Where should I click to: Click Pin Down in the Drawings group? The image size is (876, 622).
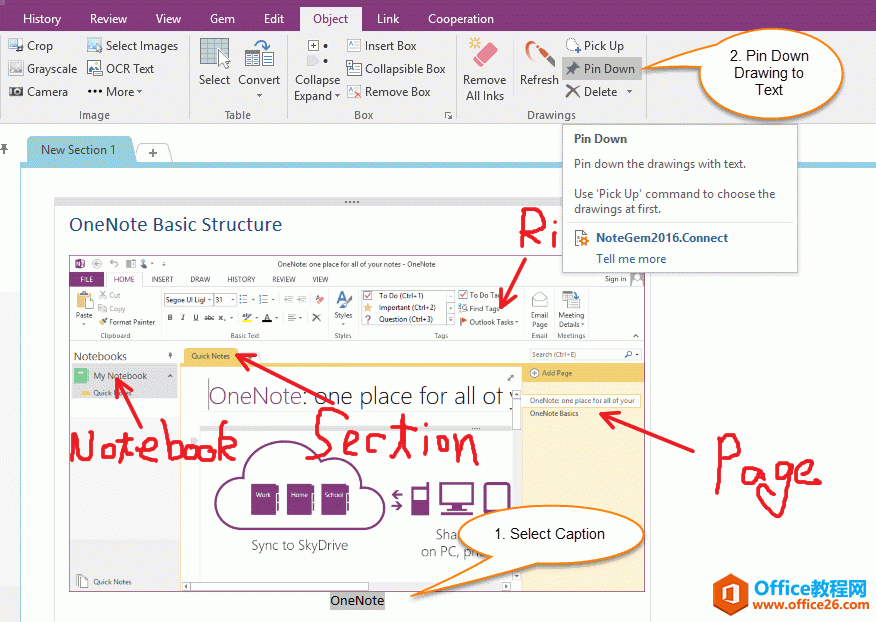(601, 69)
